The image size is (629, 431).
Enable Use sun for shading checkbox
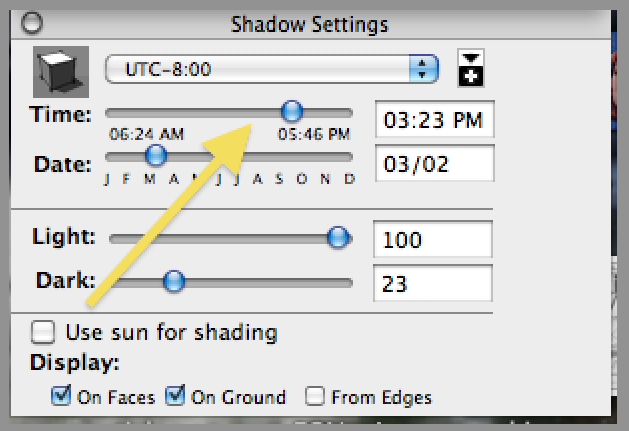(x=44, y=331)
